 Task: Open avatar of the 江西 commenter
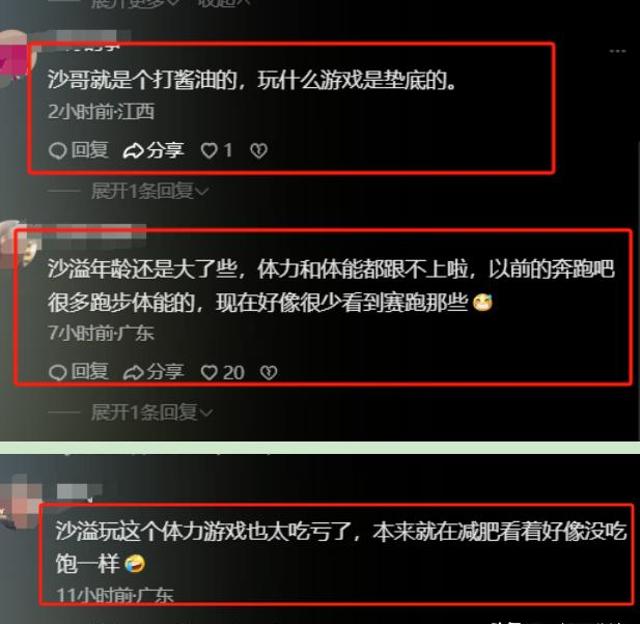12,55
